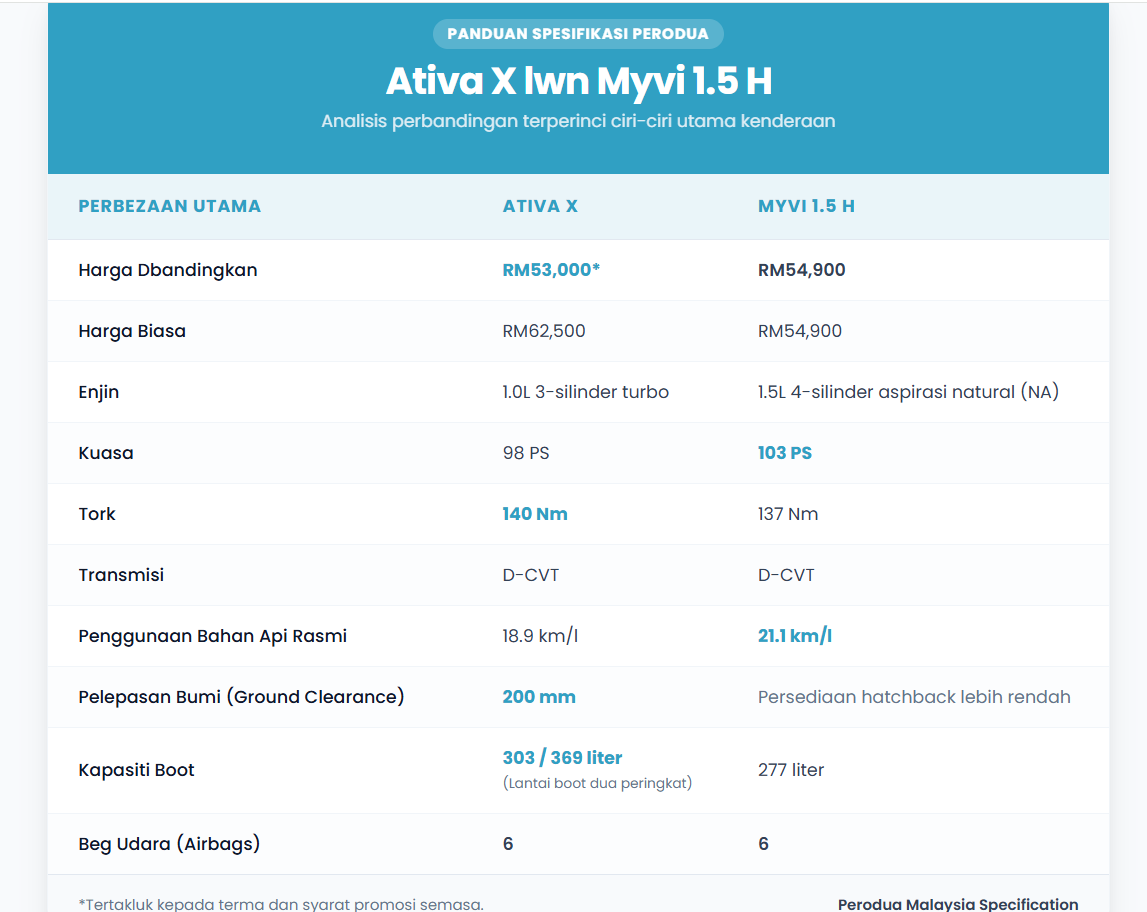Click the 'PANDUAN SPESIFIKASI PERODUA' badge
This screenshot has width=1147, height=912.
[578, 34]
